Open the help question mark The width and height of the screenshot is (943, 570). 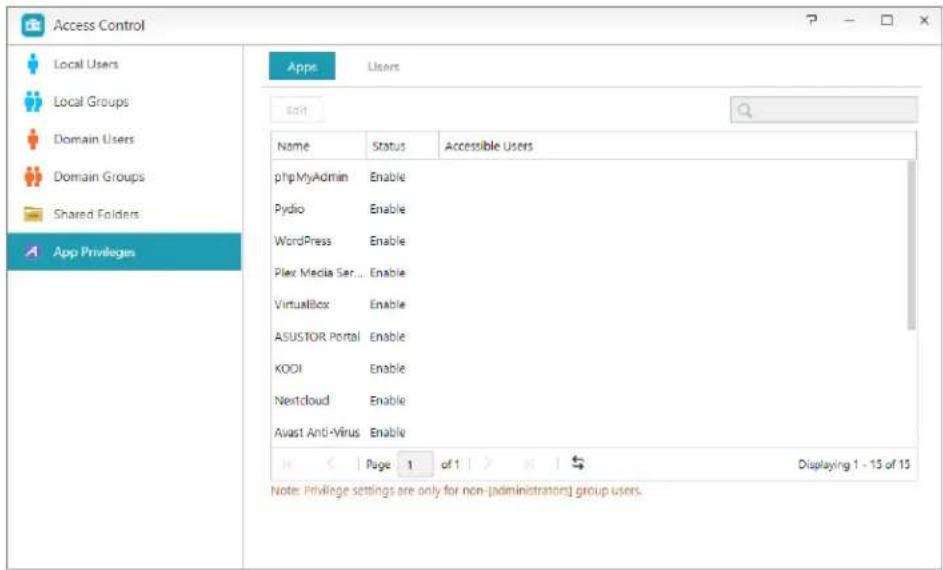812,21
